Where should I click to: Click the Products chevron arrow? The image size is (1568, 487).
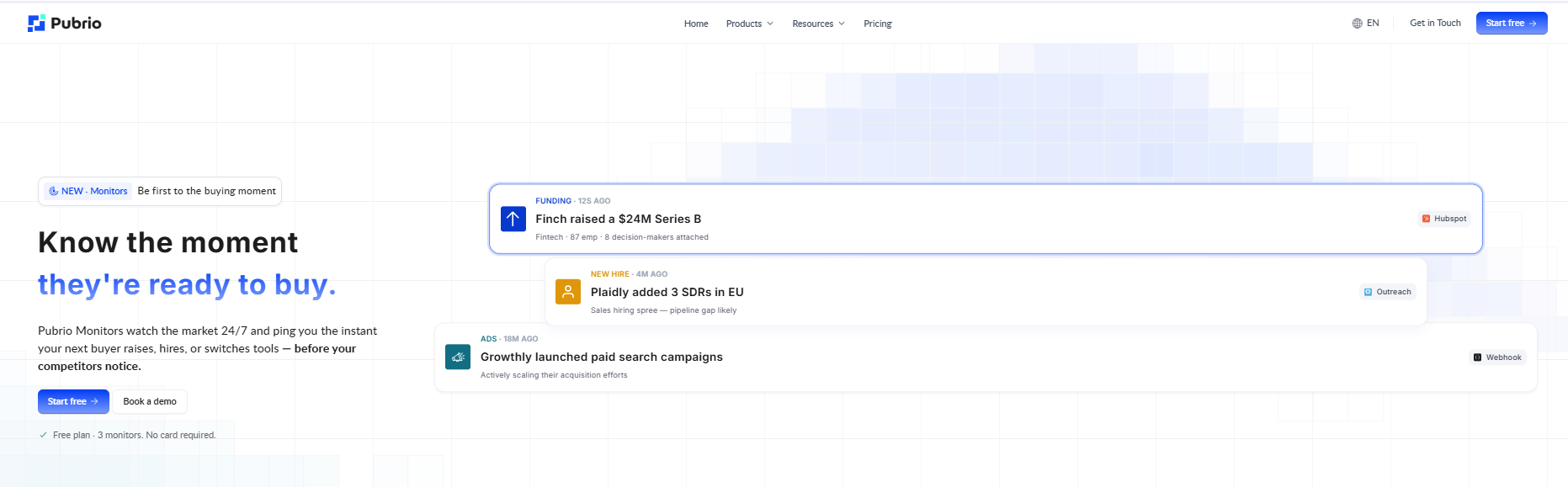pos(770,24)
